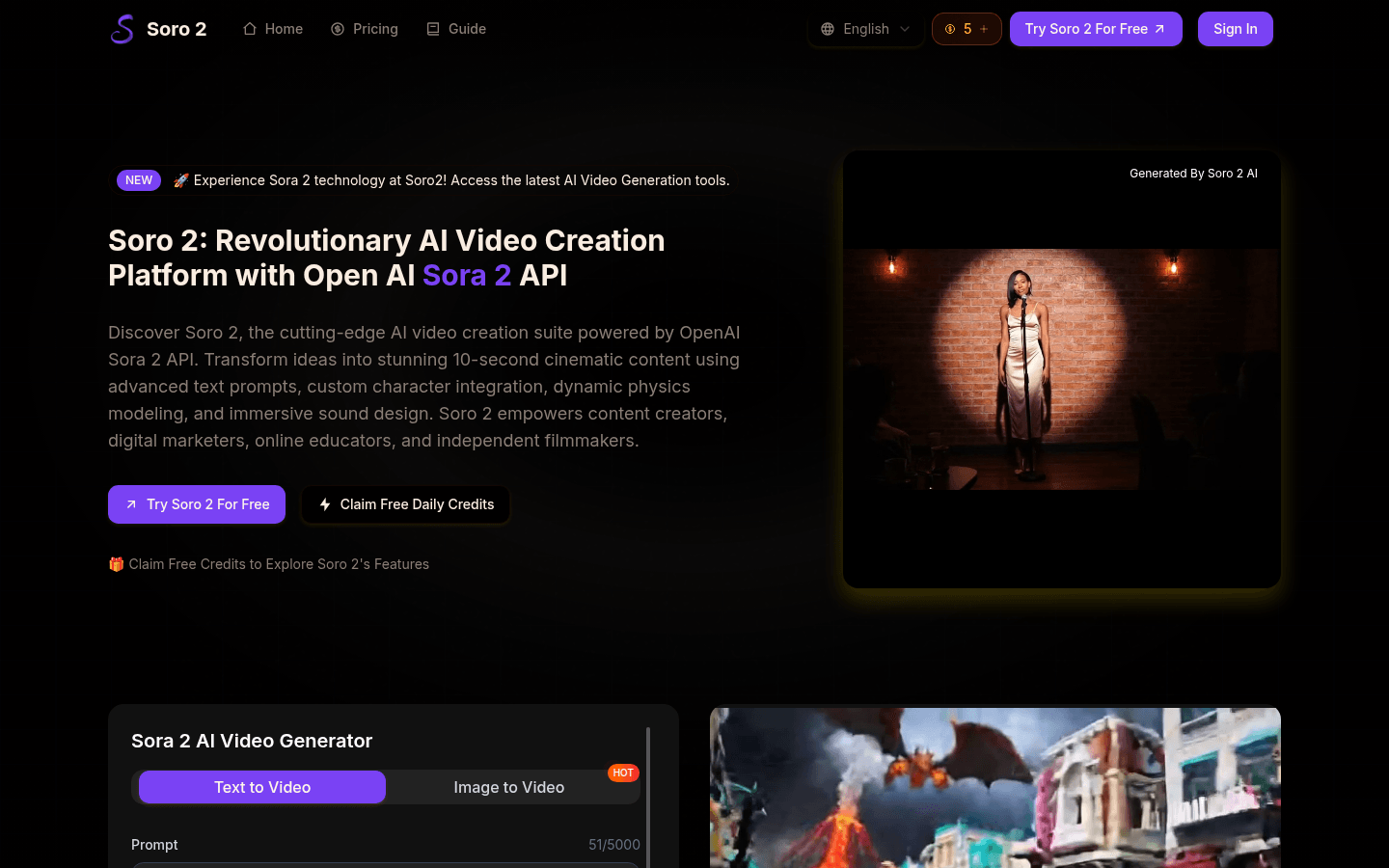Viewport: 1389px width, 868px height.
Task: Click the Pricing coin icon
Action: (x=338, y=29)
